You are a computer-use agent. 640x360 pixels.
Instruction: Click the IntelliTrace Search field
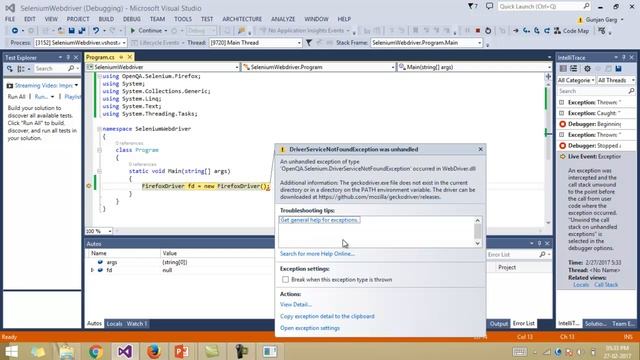point(595,91)
